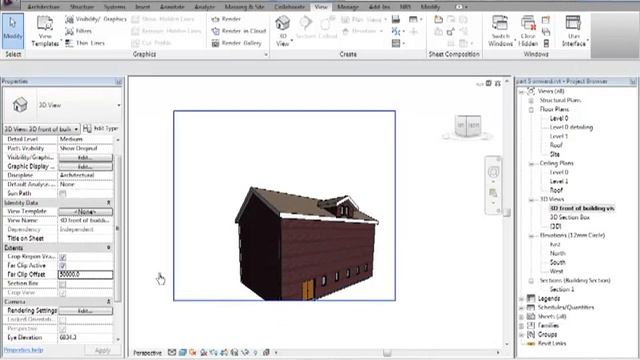Expand Schedules/Quantities tree node
Image resolution: width=640 pixels, height=360 pixels.
pos(521,308)
